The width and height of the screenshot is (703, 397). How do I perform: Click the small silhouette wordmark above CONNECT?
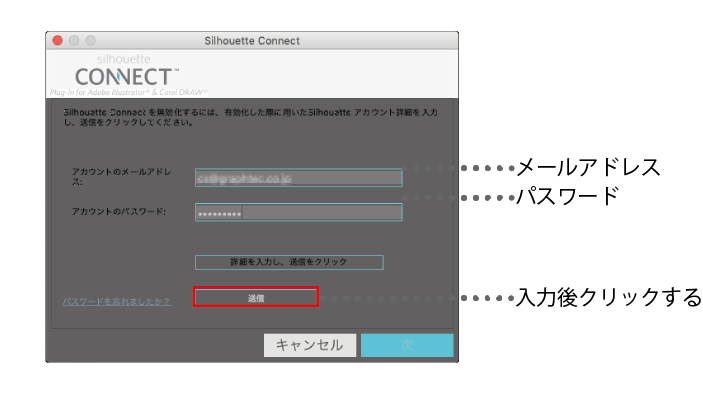click(123, 59)
